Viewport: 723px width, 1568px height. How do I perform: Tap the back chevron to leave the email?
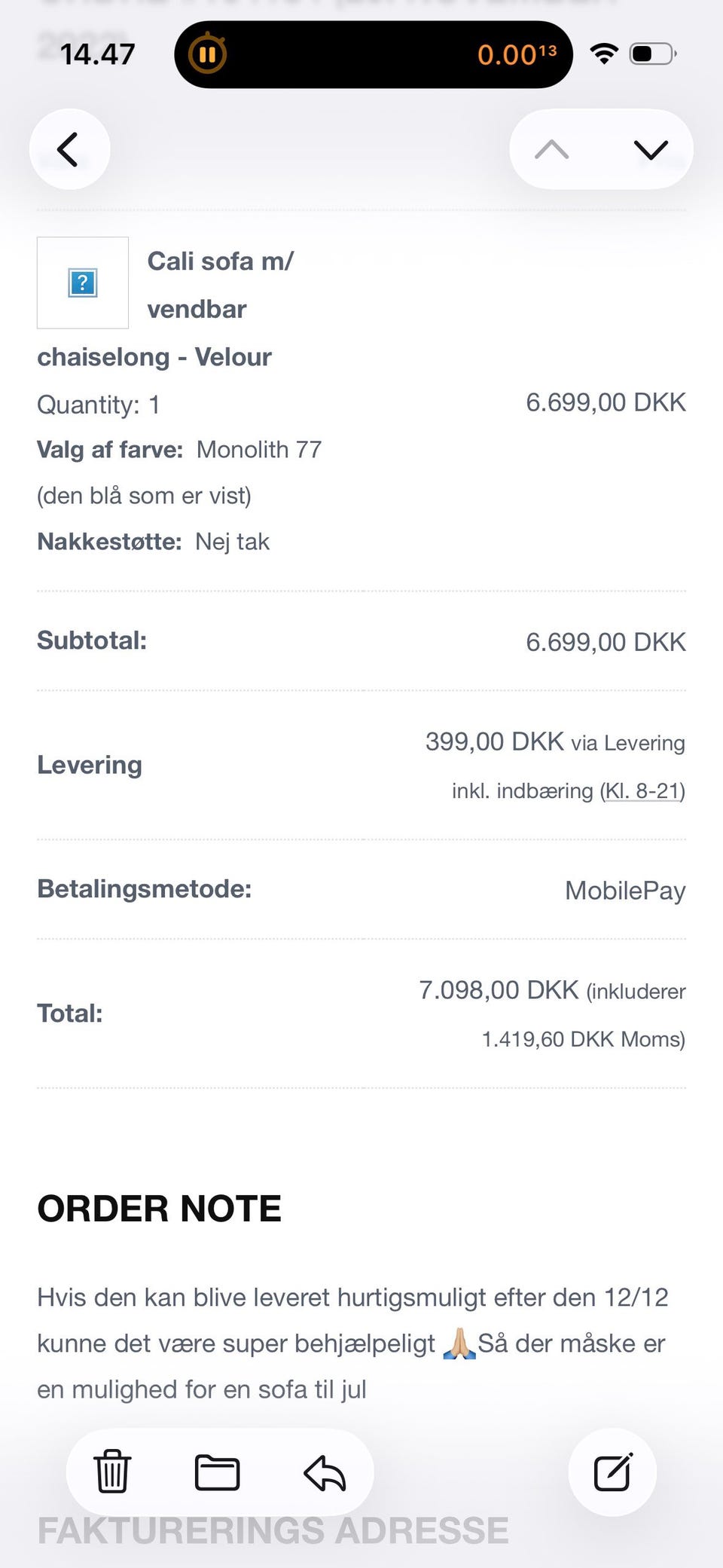(x=69, y=149)
